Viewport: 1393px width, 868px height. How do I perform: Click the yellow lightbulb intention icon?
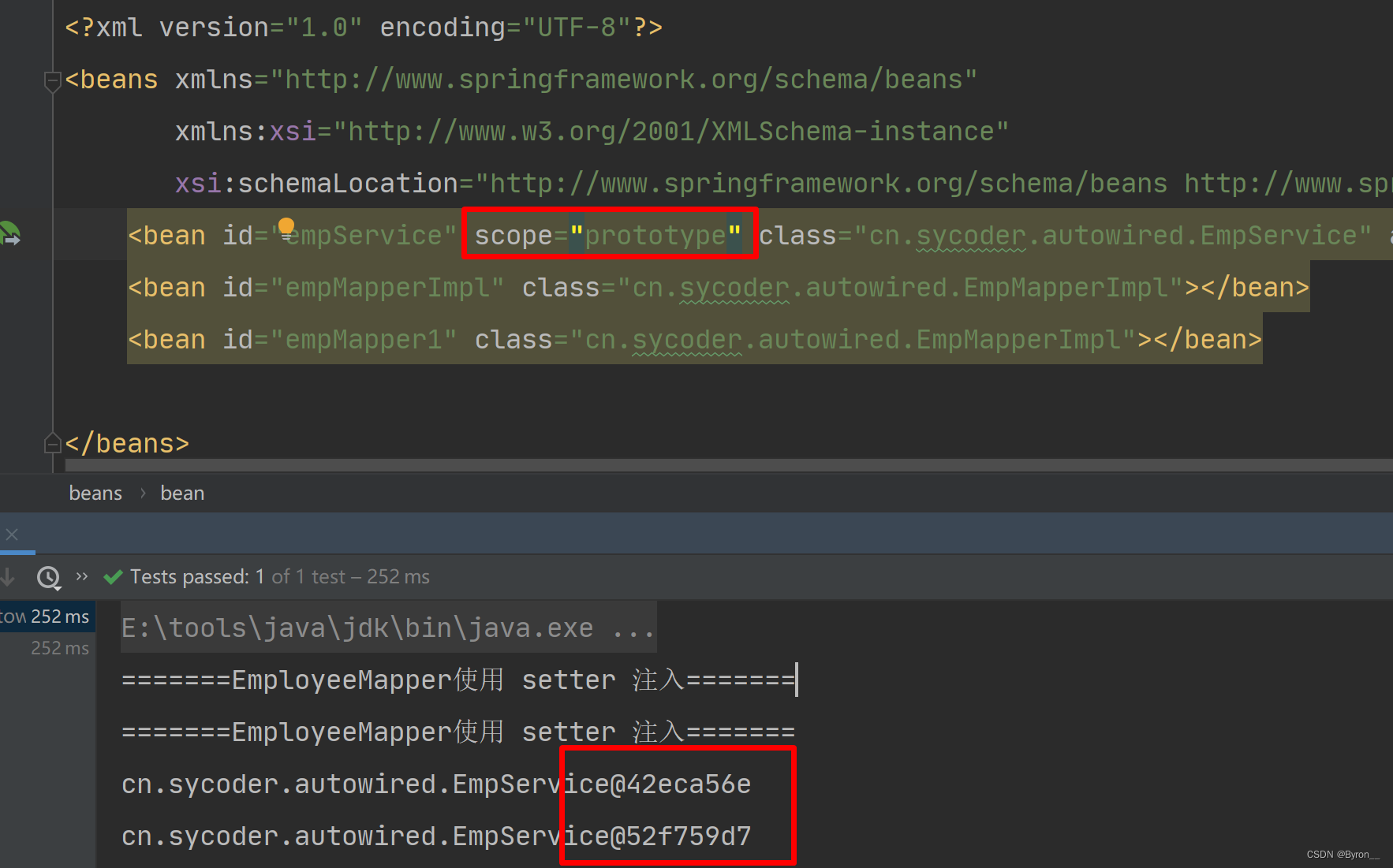pos(286,228)
